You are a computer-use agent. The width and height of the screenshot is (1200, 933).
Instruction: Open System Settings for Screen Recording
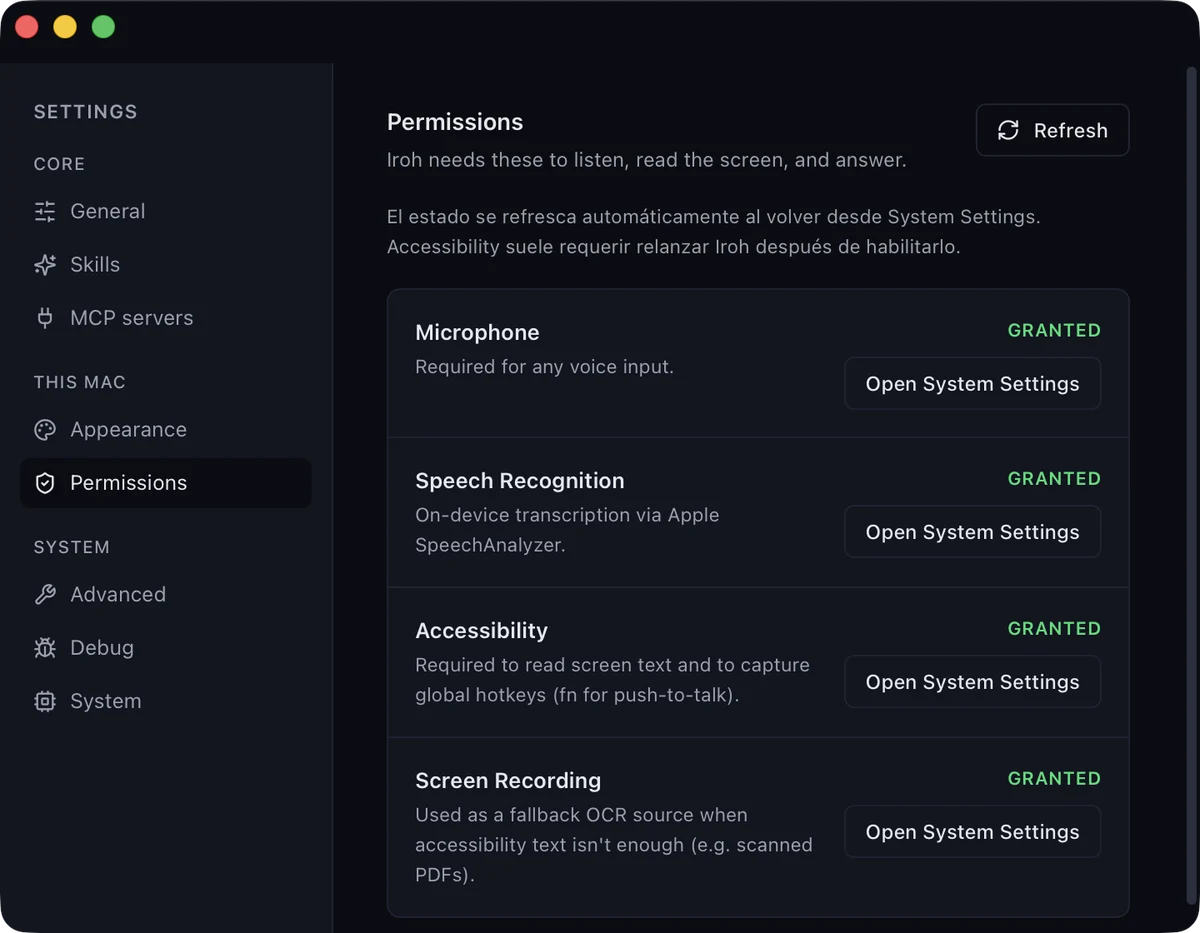click(x=972, y=832)
